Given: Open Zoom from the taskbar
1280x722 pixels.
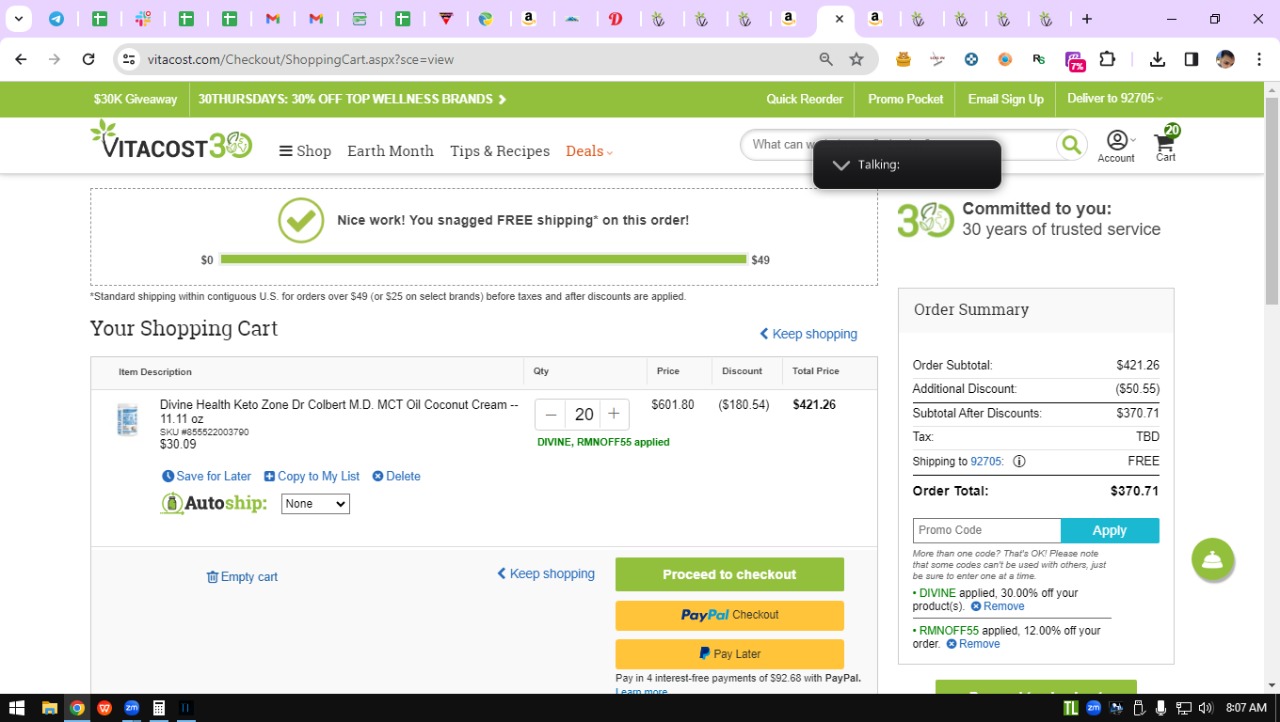Looking at the screenshot, I should 131,708.
